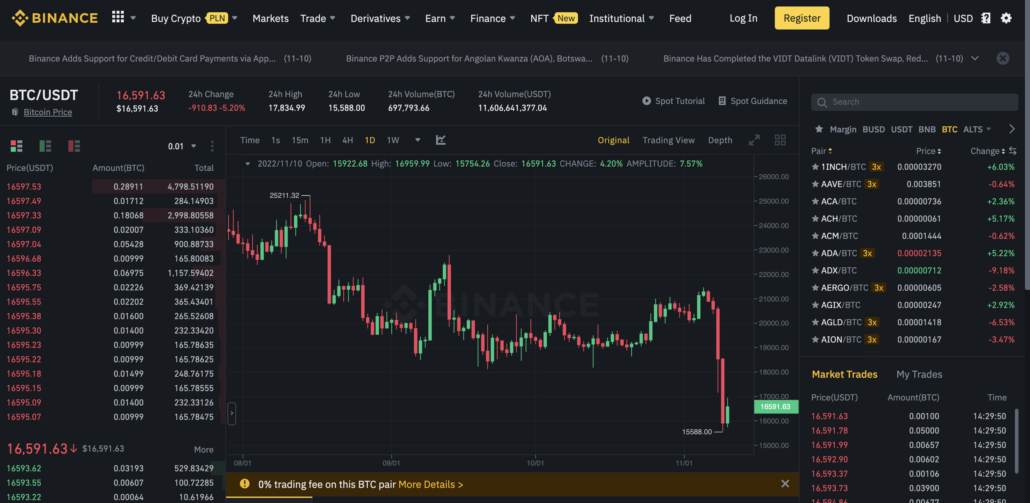The height and width of the screenshot is (503, 1030).
Task: Show only bids order book view
Action: pos(45,146)
